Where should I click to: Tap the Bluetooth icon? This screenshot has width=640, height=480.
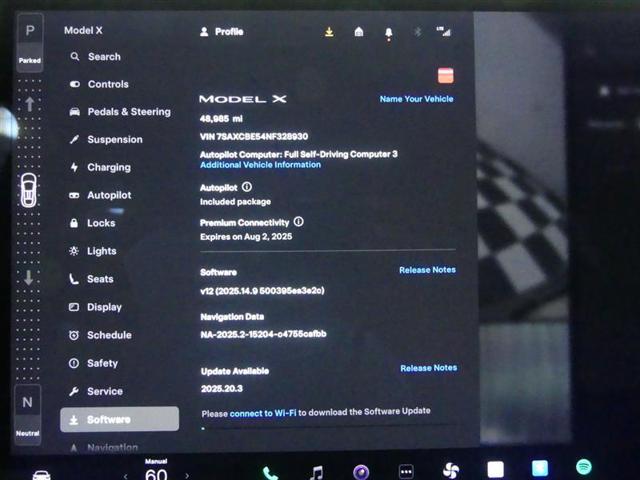pyautogui.click(x=418, y=32)
